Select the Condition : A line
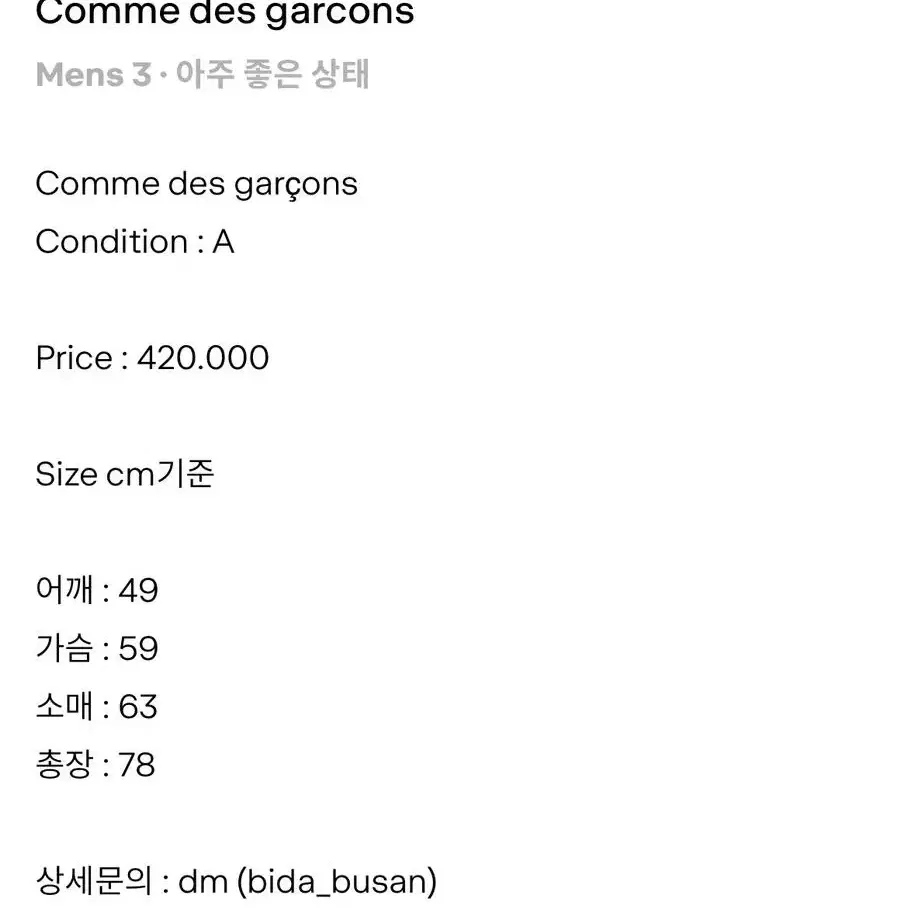The image size is (908, 908). point(135,241)
